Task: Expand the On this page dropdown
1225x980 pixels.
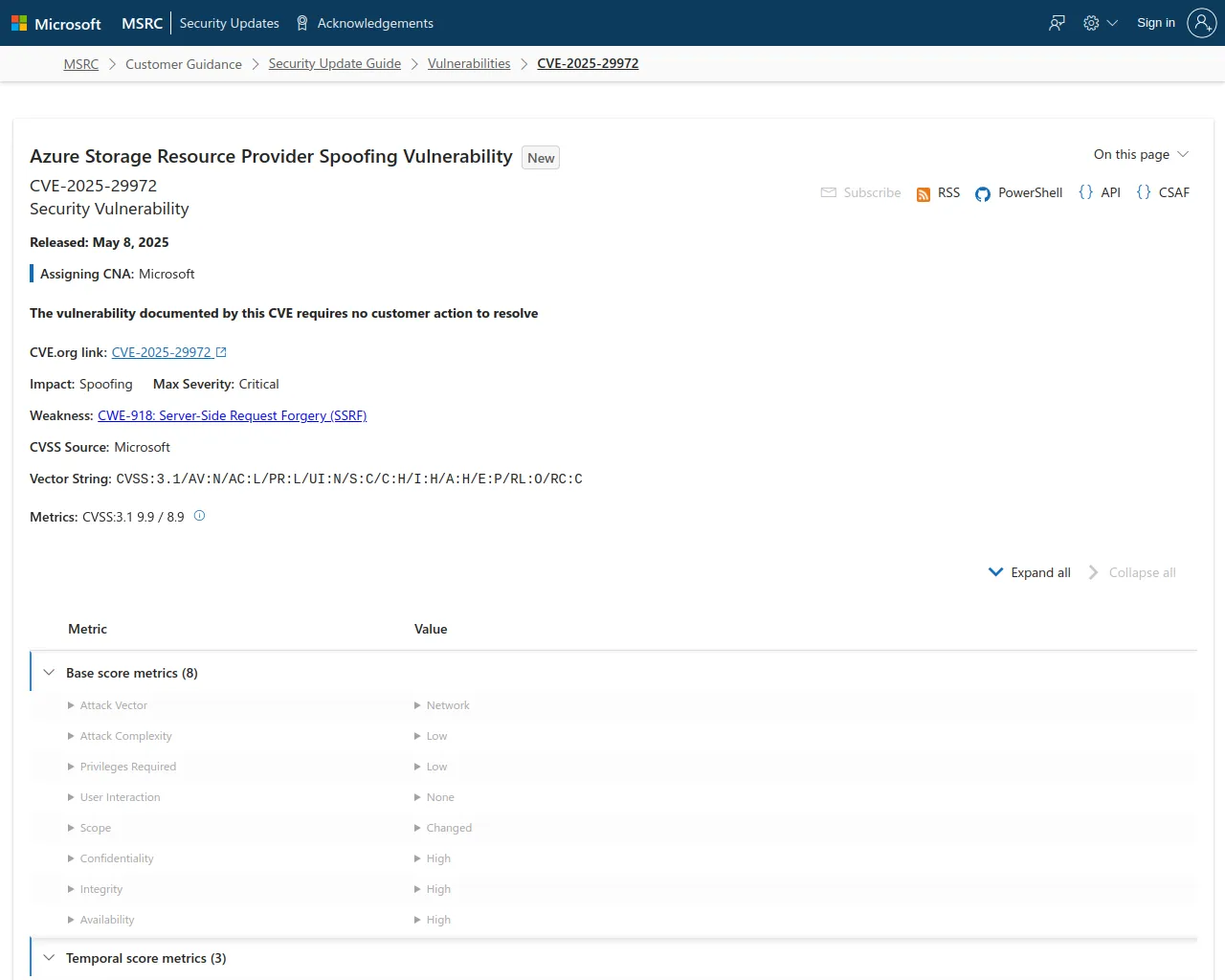Action: pyautogui.click(x=1141, y=154)
